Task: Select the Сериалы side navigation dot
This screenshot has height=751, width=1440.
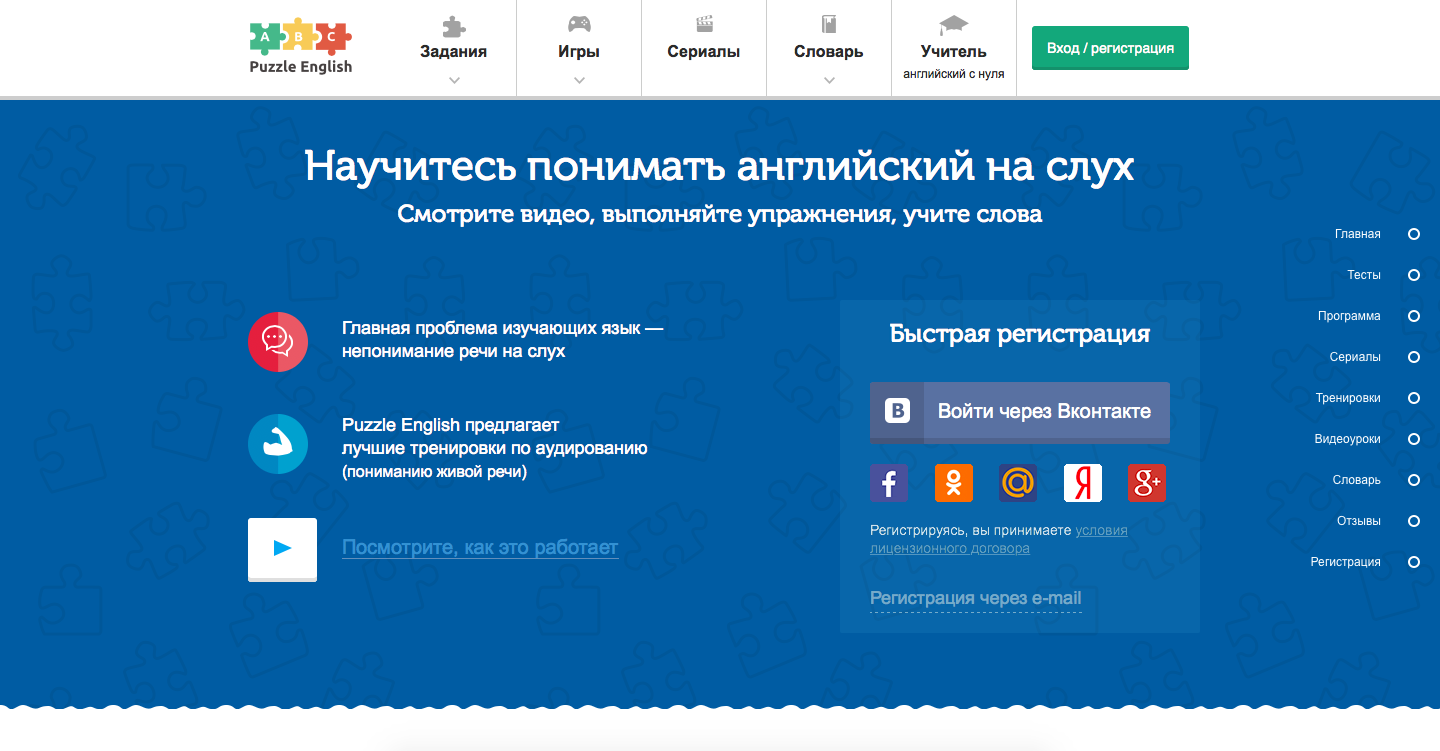Action: [1413, 357]
